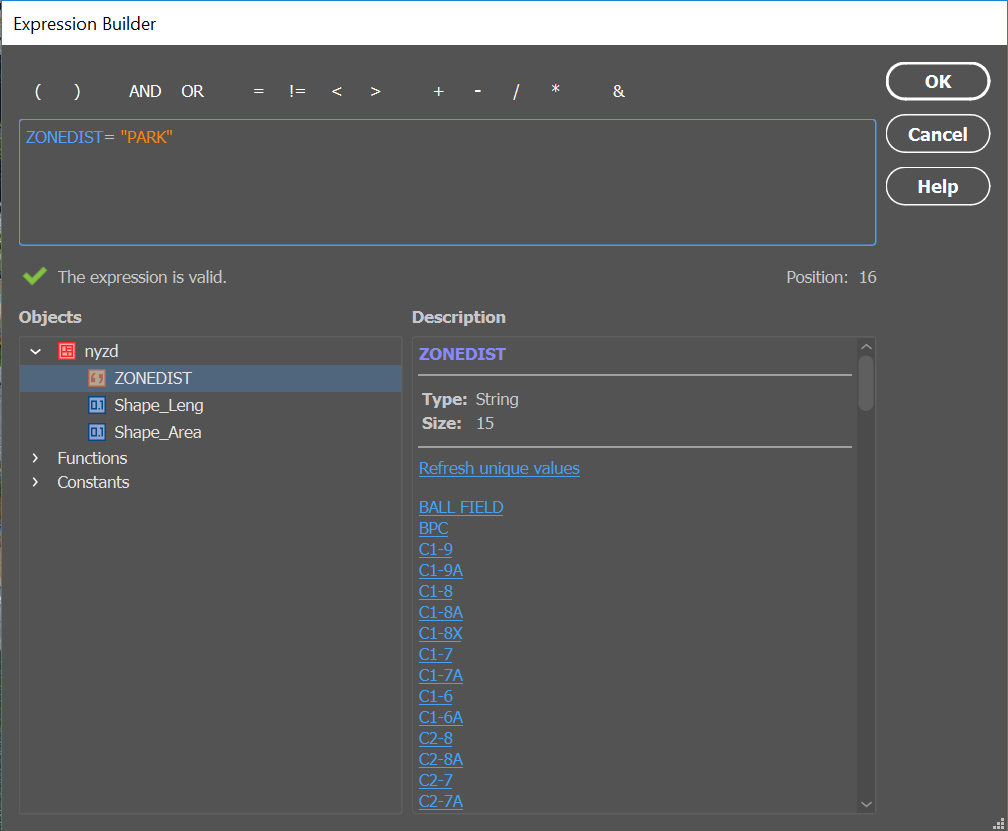Insert the C2-7A value
Image resolution: width=1008 pixels, height=831 pixels.
point(440,801)
